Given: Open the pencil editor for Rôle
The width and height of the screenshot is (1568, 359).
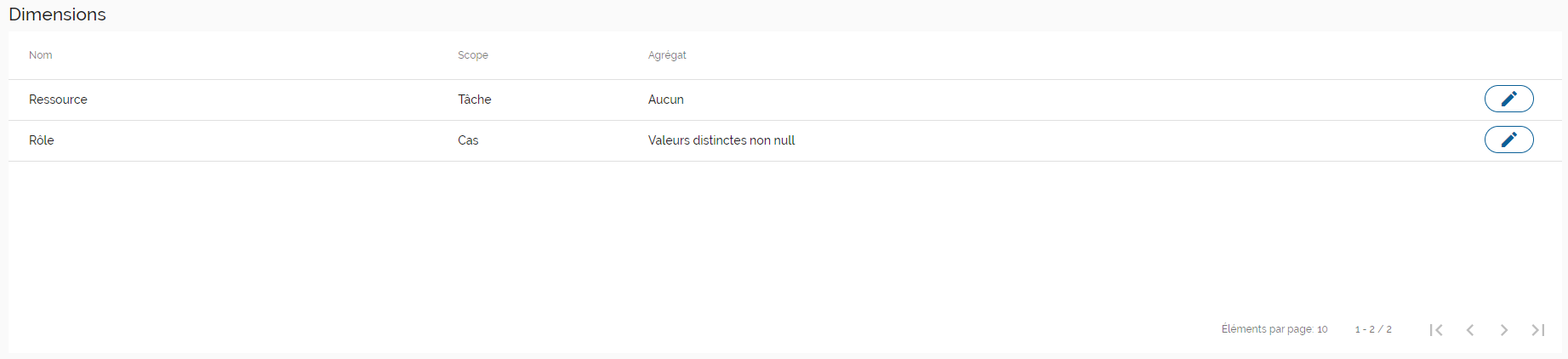Looking at the screenshot, I should click(1508, 140).
